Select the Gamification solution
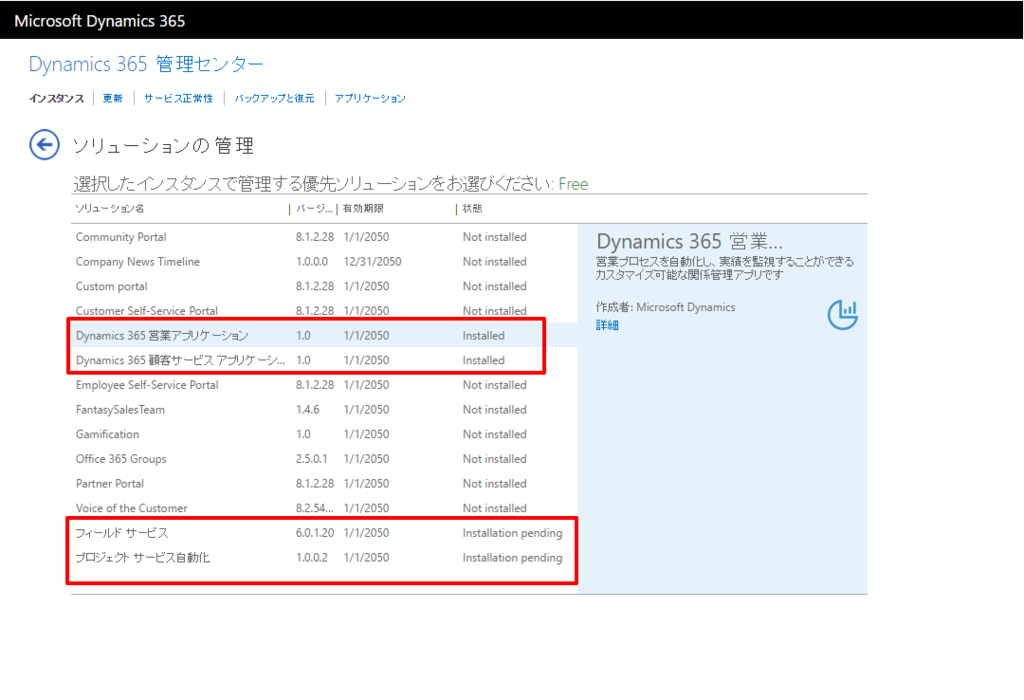The width and height of the screenshot is (1024, 700). point(324,434)
